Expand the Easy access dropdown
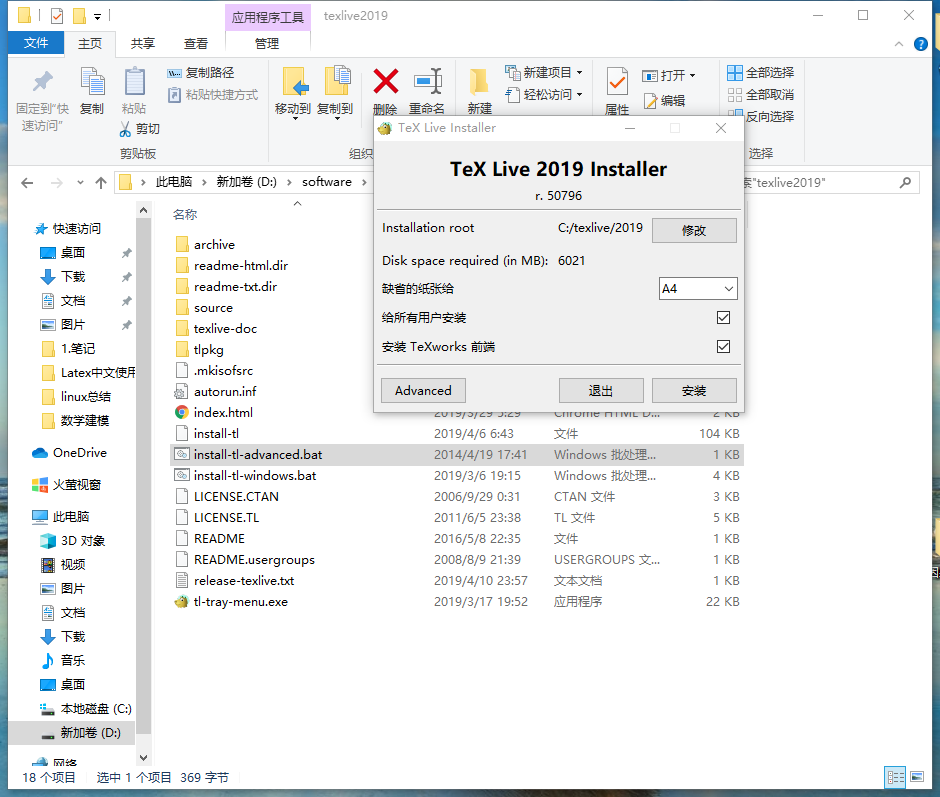Image resolution: width=940 pixels, height=797 pixels. click(579, 95)
